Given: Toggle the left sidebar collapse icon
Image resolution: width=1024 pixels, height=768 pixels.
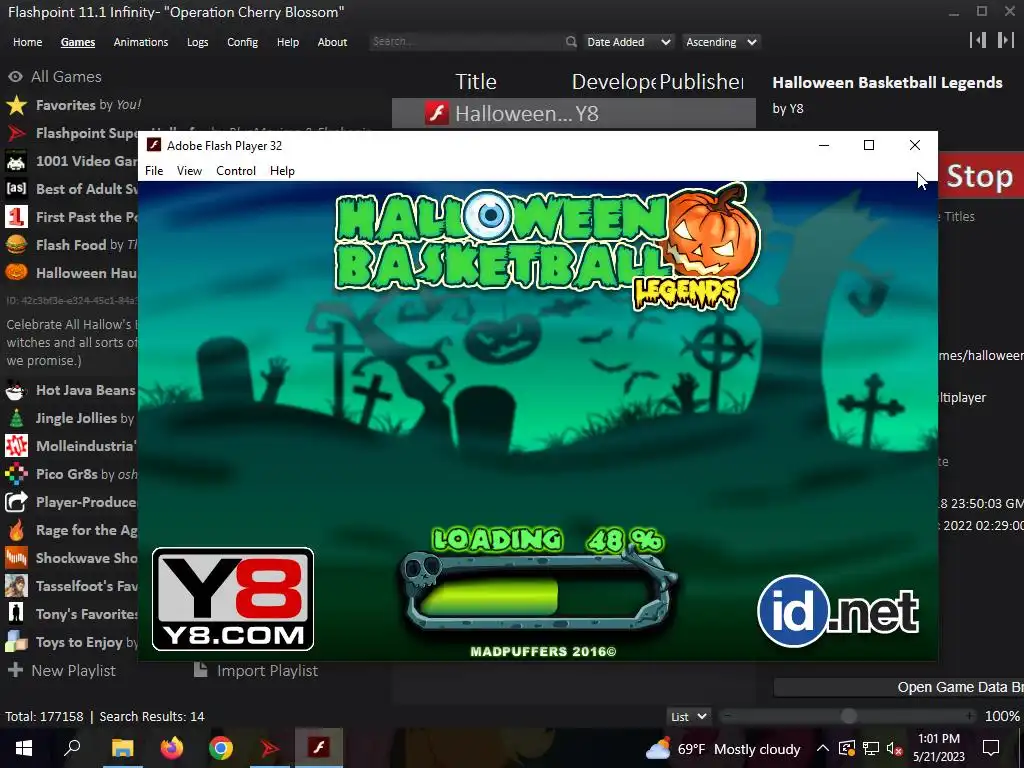Looking at the screenshot, I should (978, 40).
